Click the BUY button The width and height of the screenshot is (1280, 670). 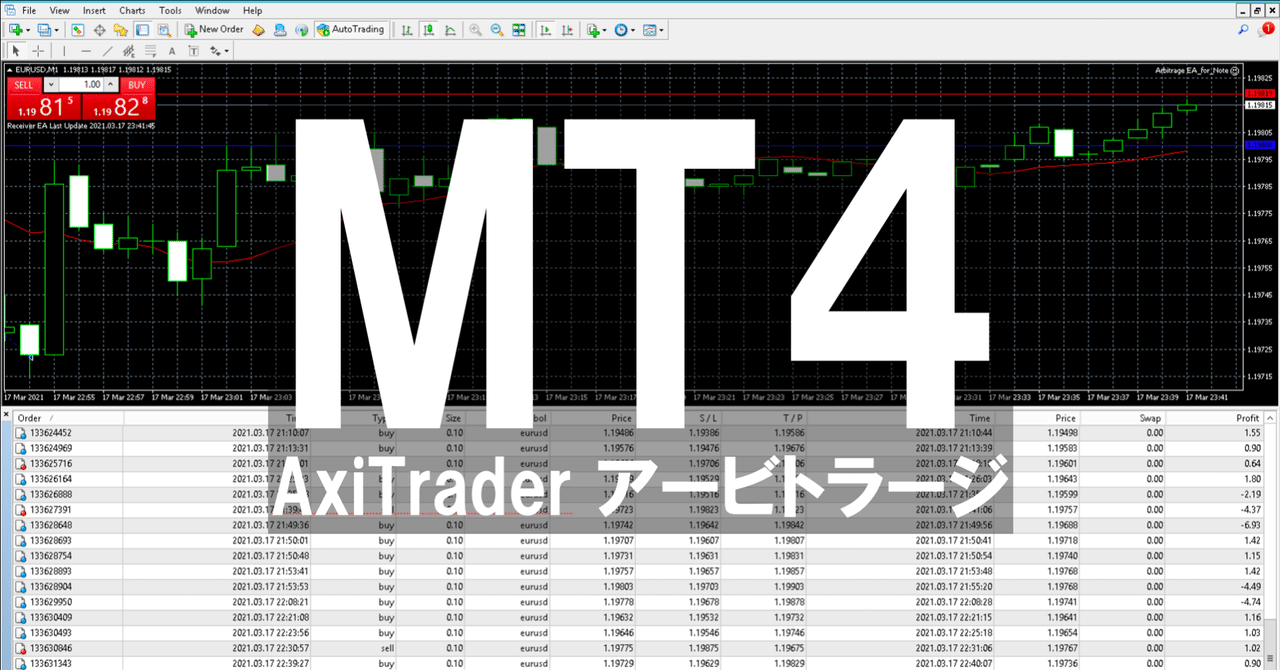[x=137, y=85]
